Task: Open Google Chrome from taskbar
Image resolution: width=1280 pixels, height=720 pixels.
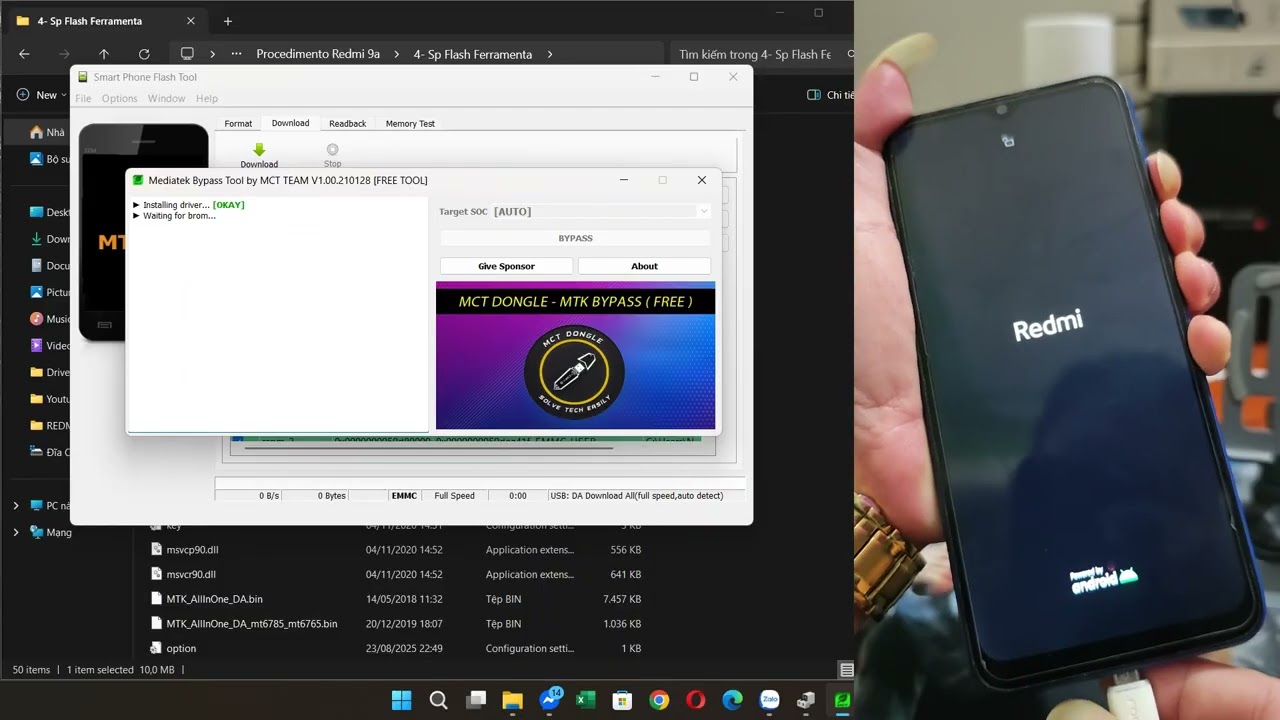Action: (659, 700)
